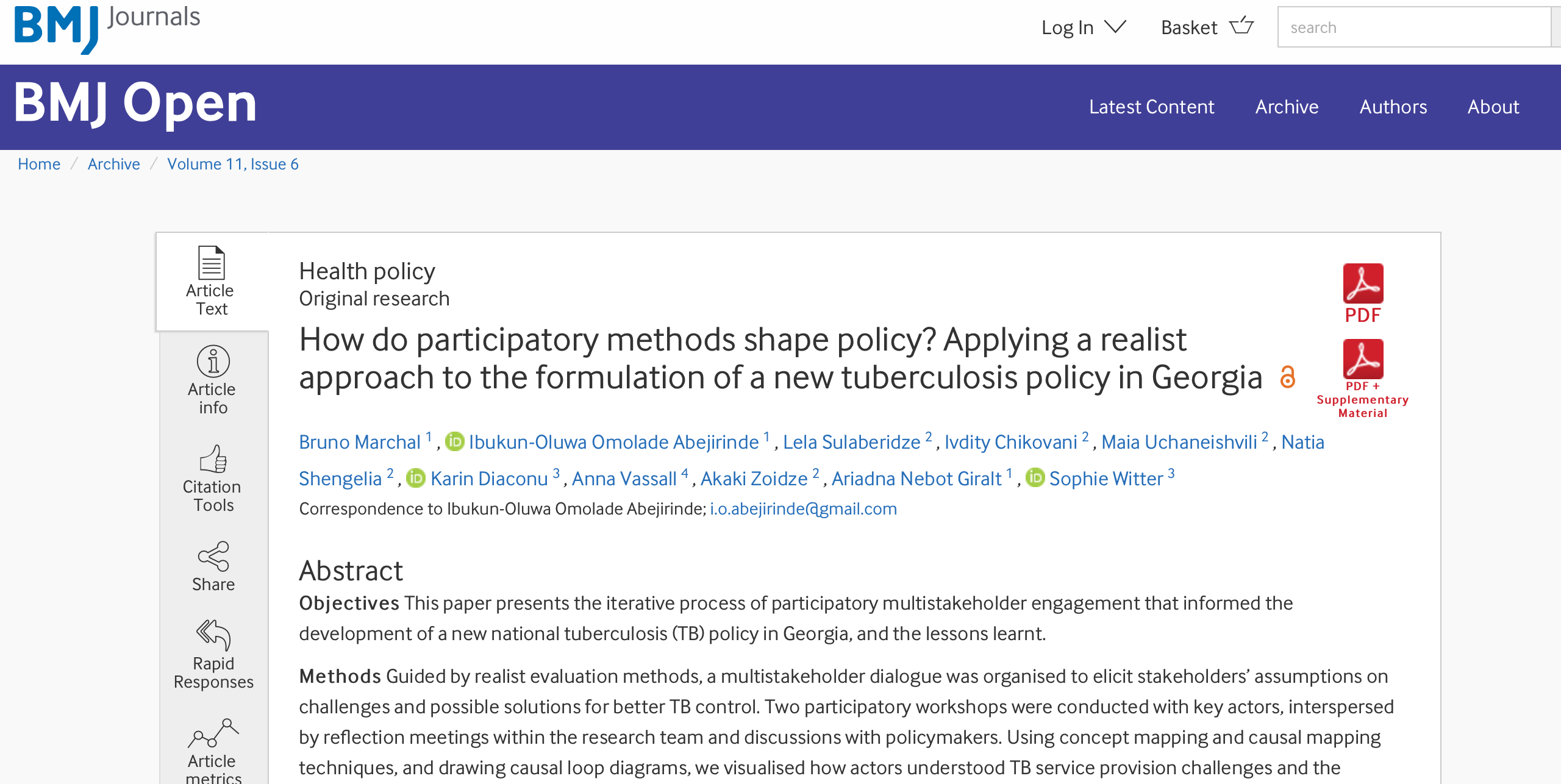
Task: Download the article PDF icon
Action: pos(1363,284)
